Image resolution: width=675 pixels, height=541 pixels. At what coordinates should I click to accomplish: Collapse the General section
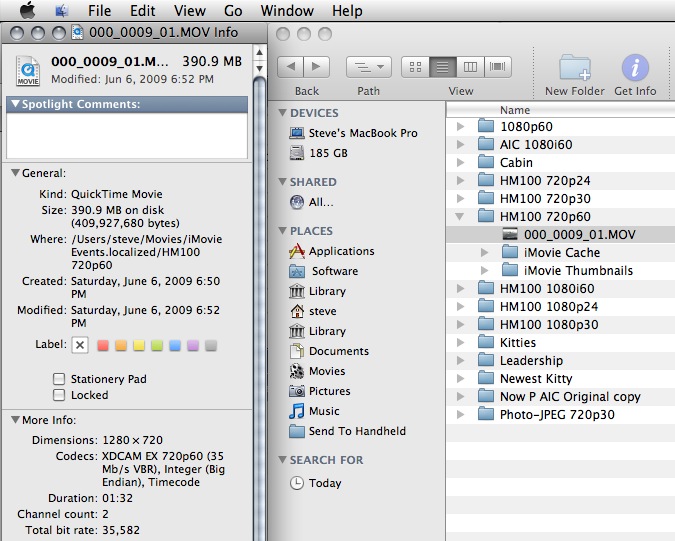(x=15, y=173)
